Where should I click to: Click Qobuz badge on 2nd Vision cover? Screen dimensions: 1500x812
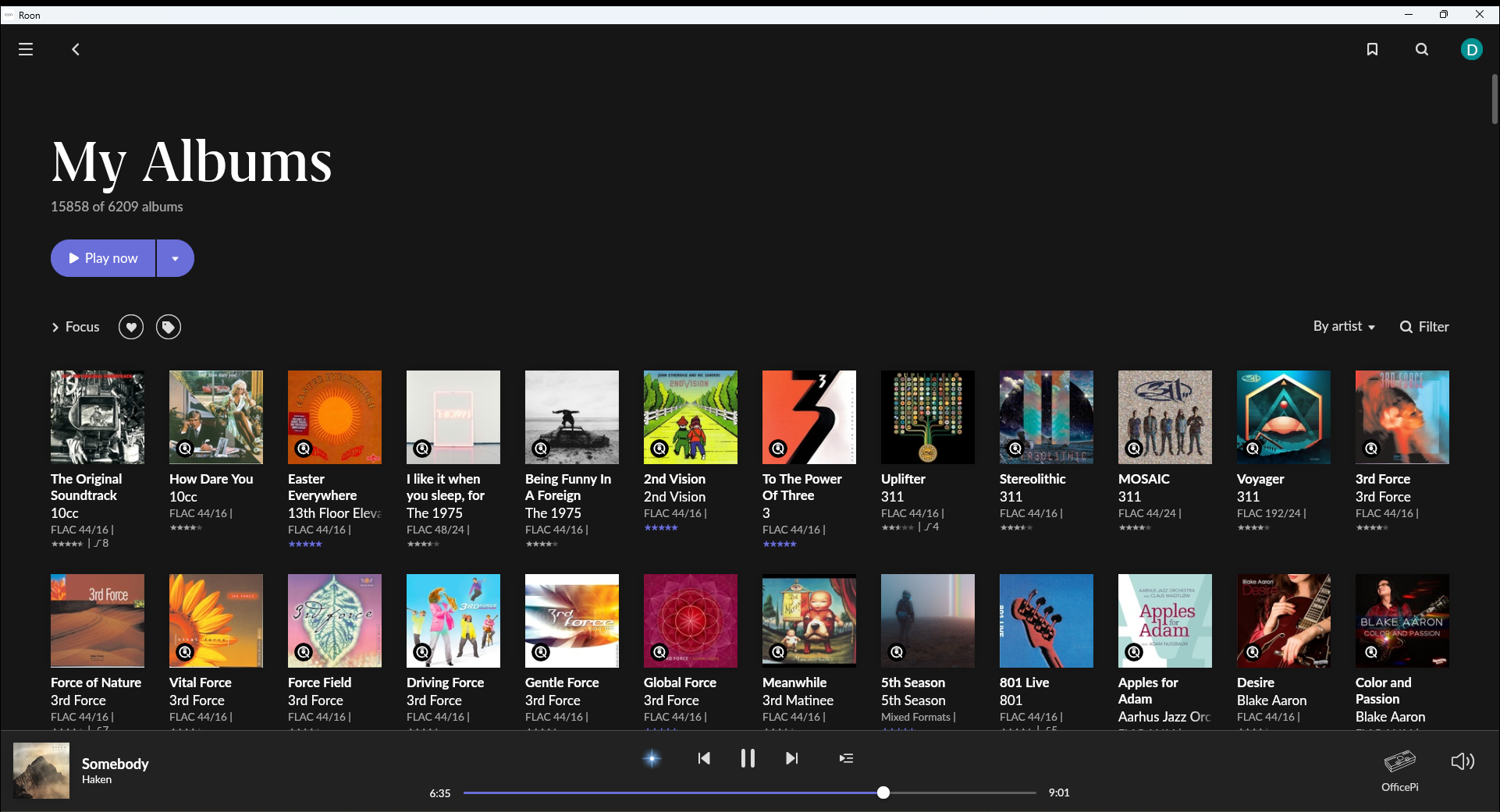coord(659,449)
